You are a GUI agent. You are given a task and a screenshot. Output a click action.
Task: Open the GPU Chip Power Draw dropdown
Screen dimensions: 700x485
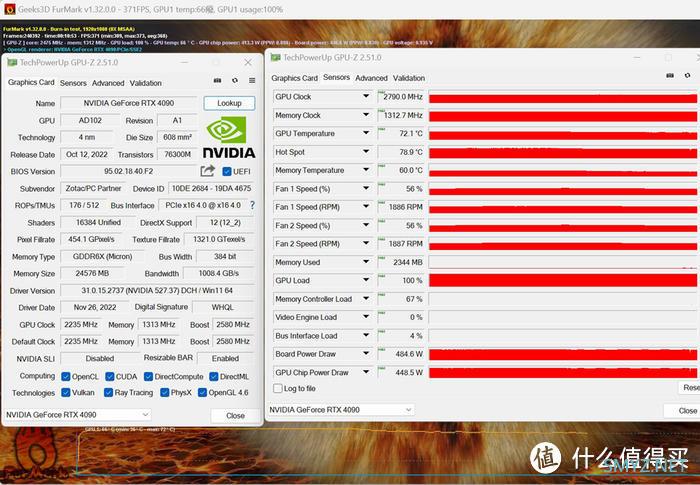click(x=366, y=372)
